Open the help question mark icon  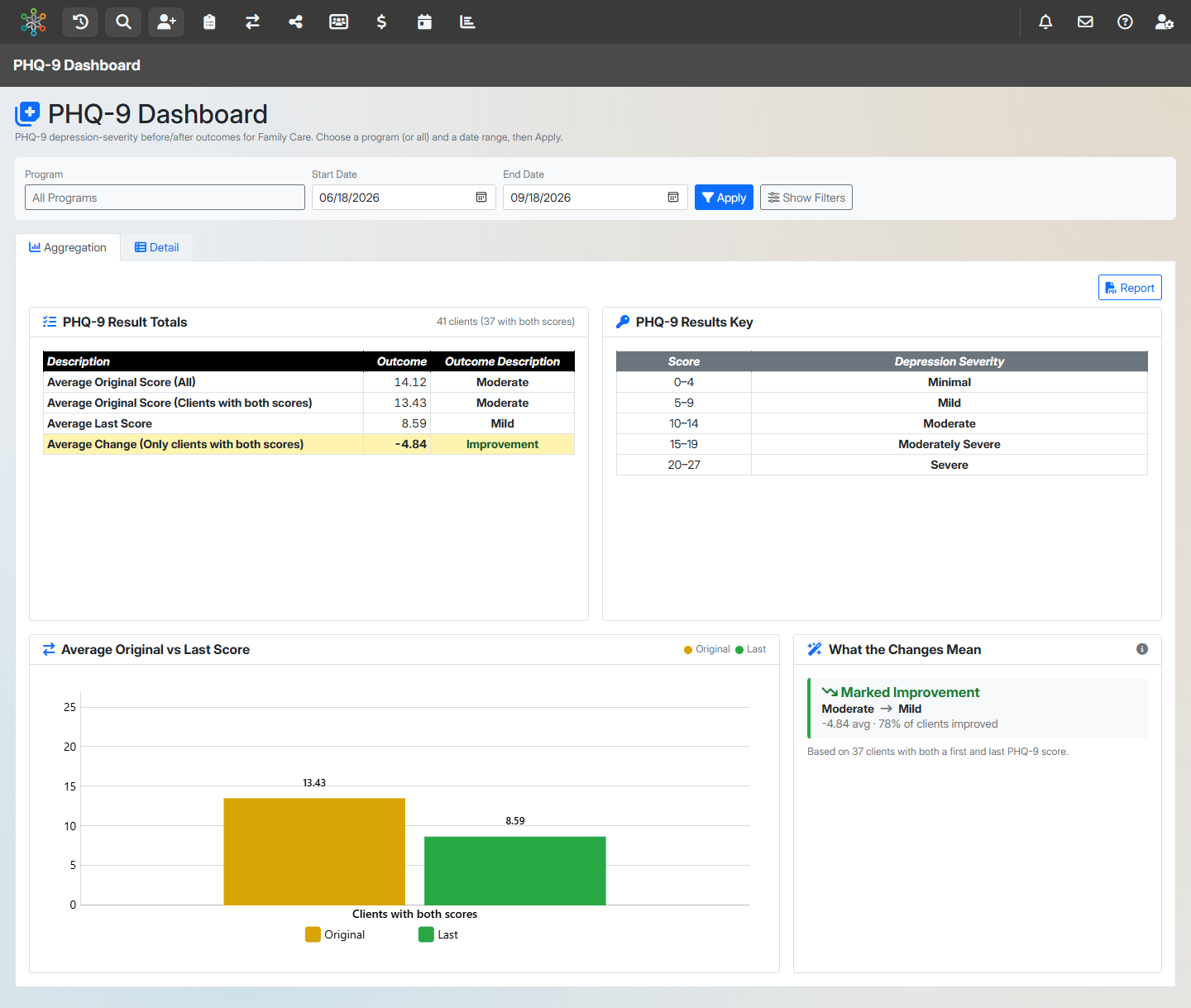coord(1125,22)
